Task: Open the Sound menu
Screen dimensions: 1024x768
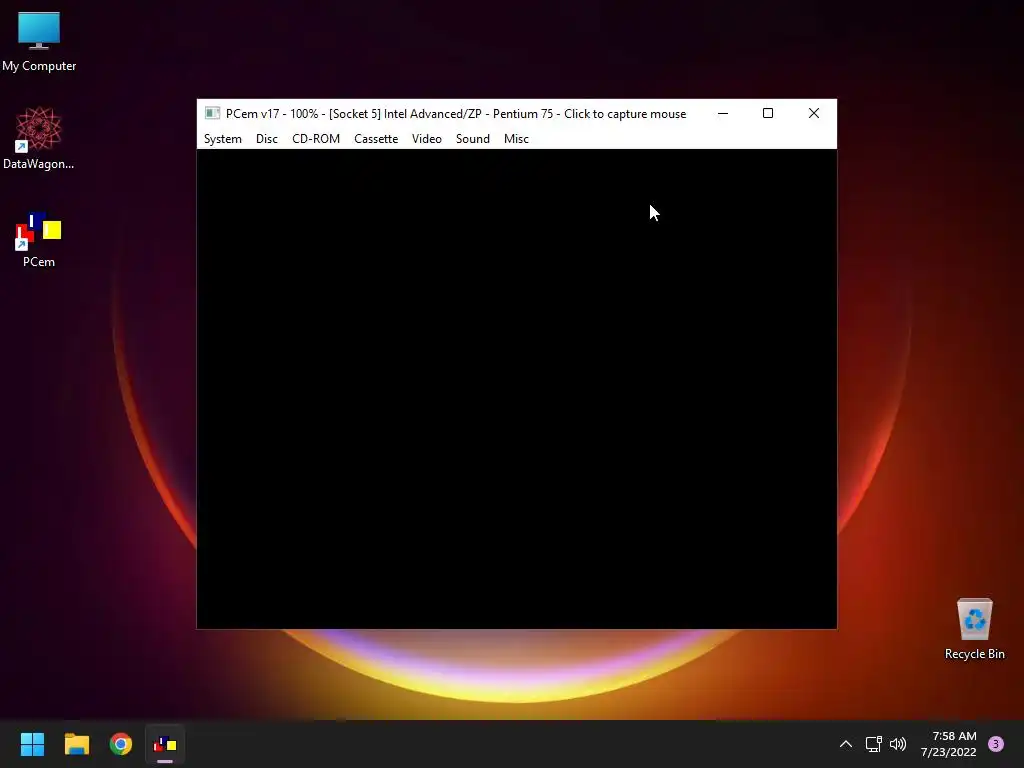Action: click(473, 138)
